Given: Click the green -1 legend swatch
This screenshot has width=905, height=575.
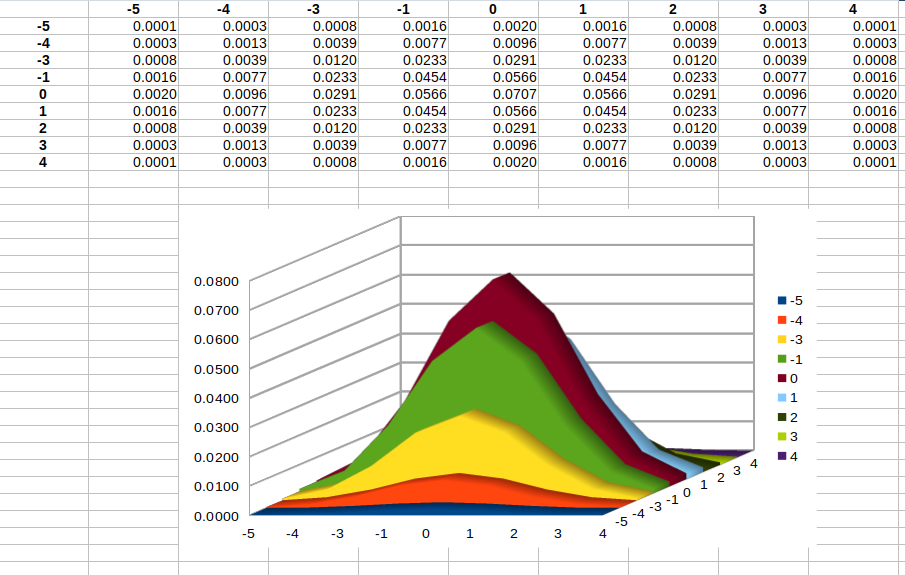Looking at the screenshot, I should coord(782,359).
